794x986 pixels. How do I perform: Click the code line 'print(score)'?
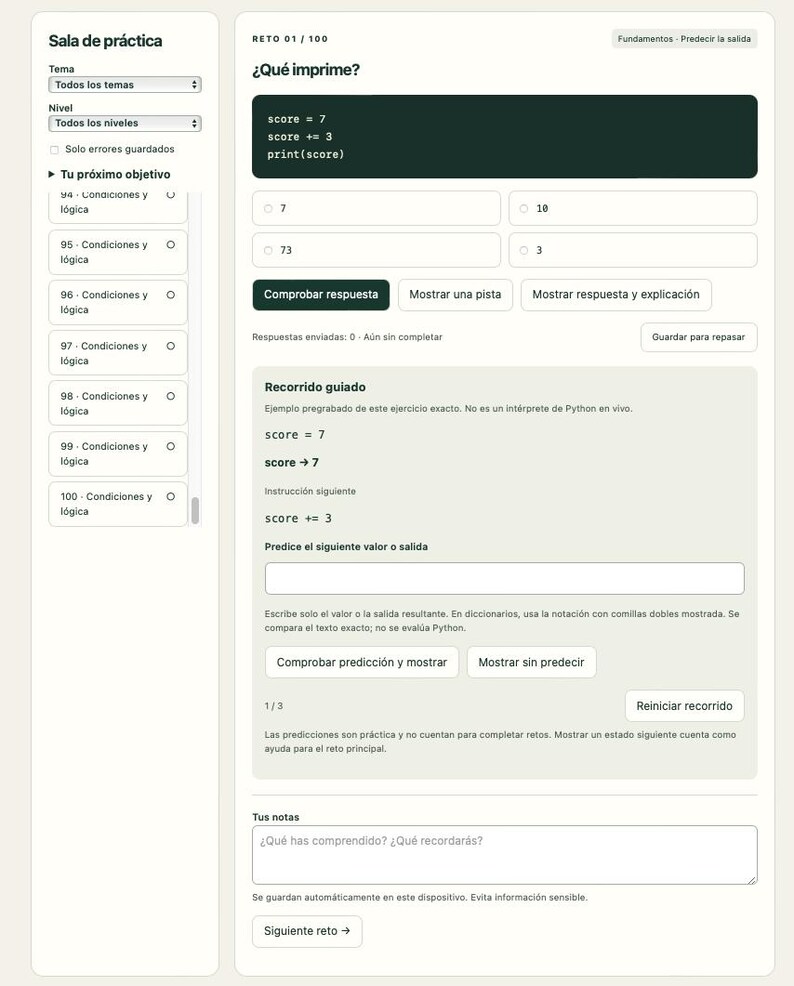(306, 154)
